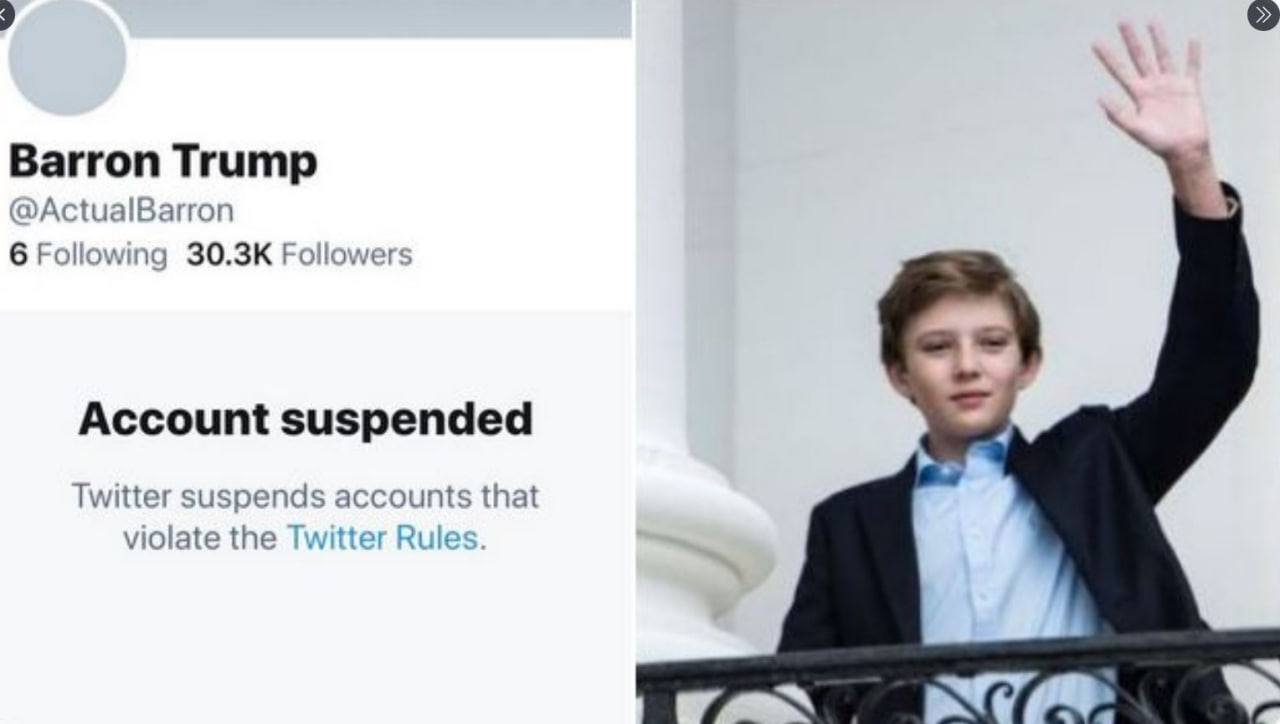Close the image viewer with the X icon

tap(4, 12)
